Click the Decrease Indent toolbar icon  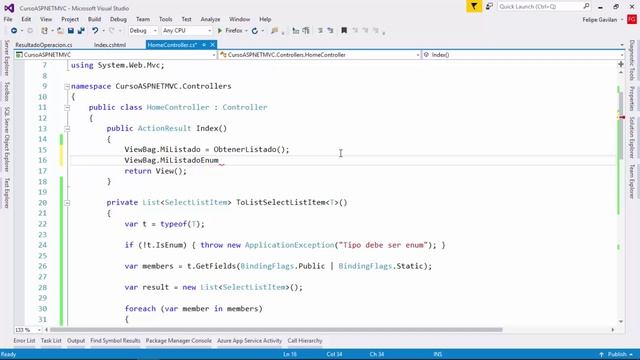point(296,31)
